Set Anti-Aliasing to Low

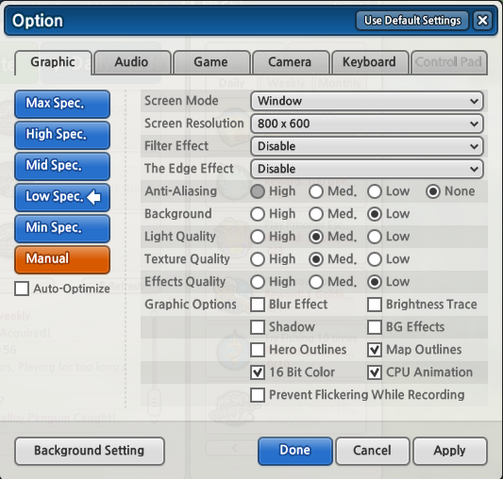(x=374, y=191)
